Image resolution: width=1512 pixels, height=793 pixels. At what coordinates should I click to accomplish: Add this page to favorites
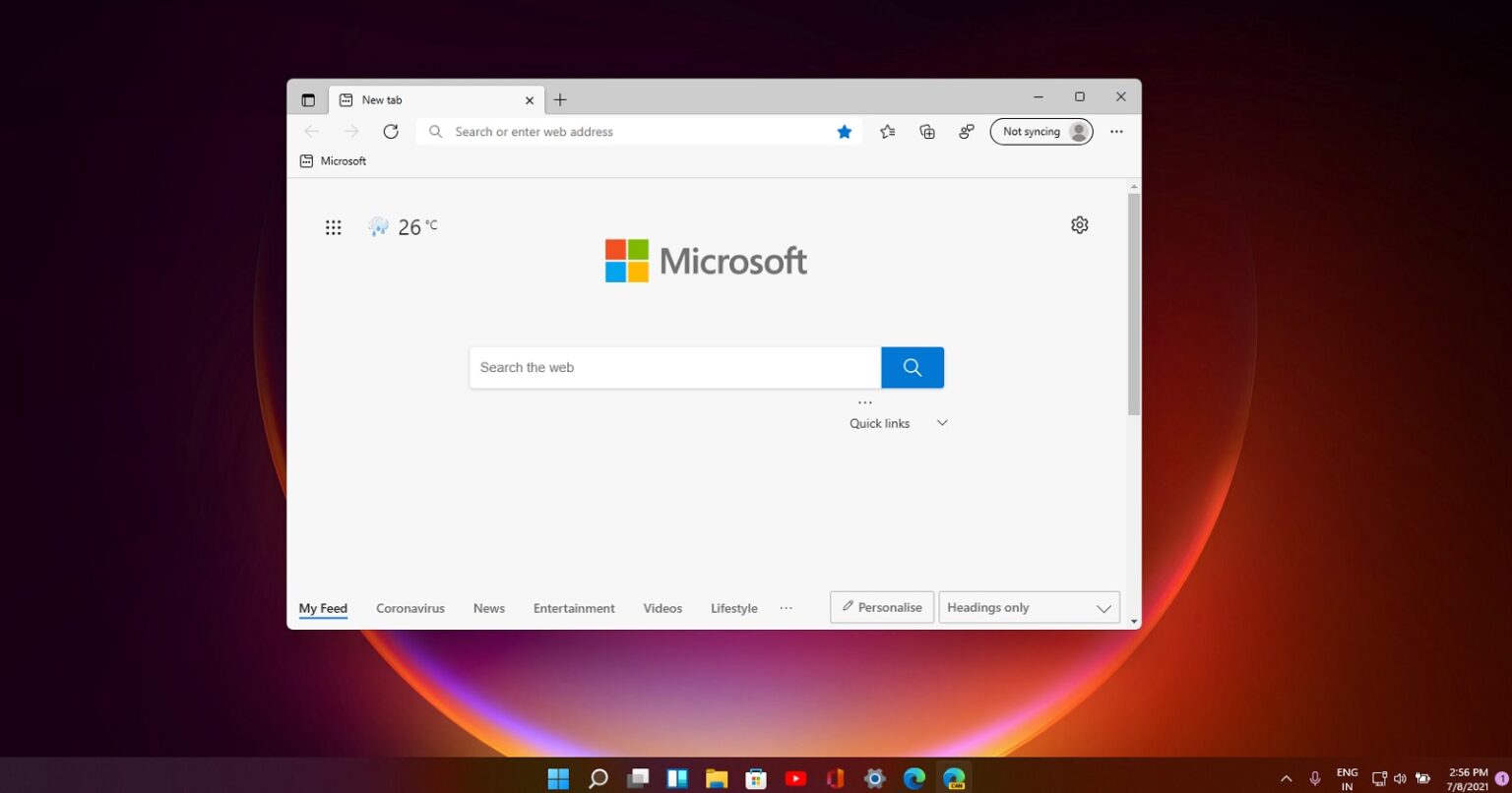click(844, 131)
